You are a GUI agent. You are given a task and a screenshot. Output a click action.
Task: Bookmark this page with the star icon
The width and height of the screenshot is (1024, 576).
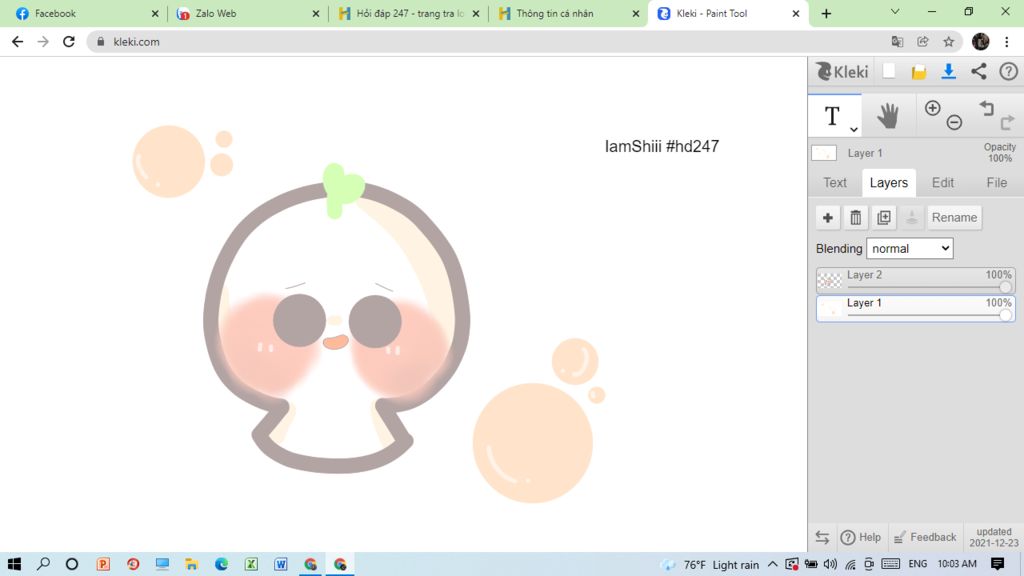[x=949, y=42]
